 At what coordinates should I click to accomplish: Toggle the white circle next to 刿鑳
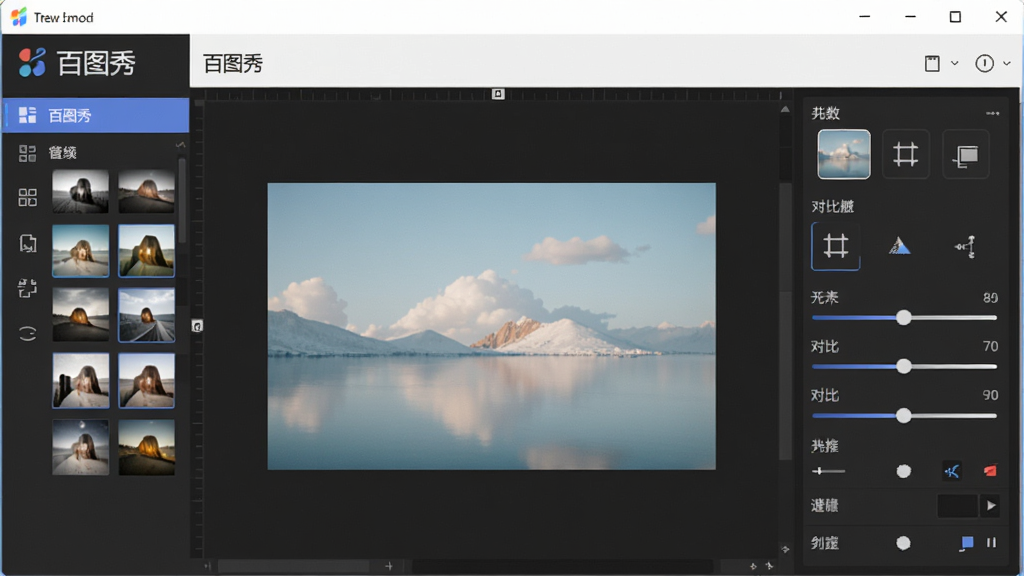(x=903, y=543)
